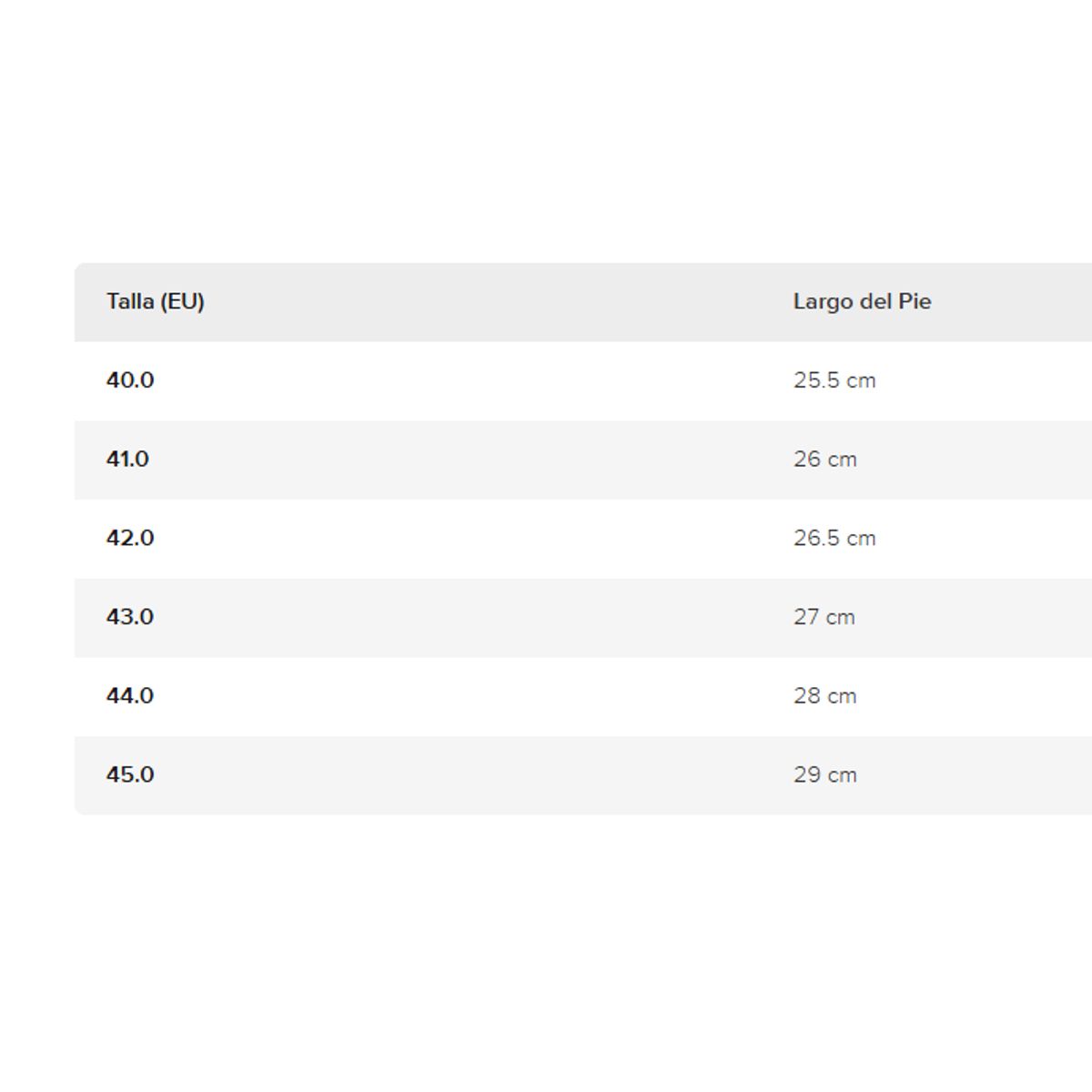Click the Talla (EU) column header
Viewport: 1092px width, 1092px height.
[156, 302]
